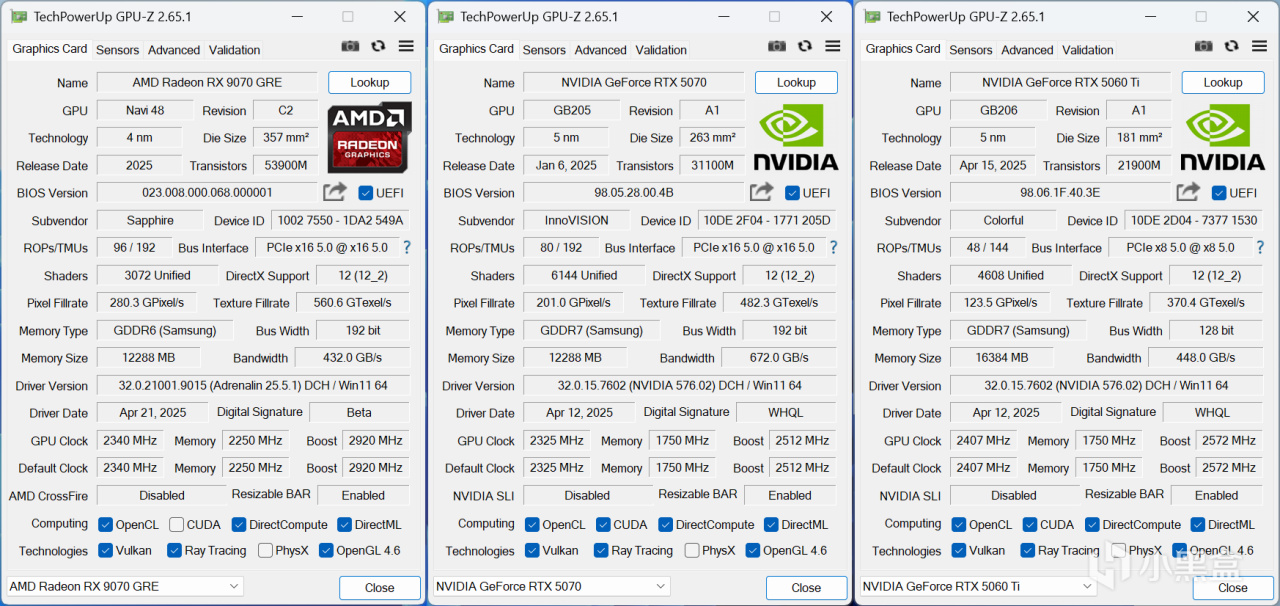Image resolution: width=1280 pixels, height=606 pixels.
Task: Open hamburger menu in RTX 5060 Ti window
Action: pyautogui.click(x=1260, y=46)
